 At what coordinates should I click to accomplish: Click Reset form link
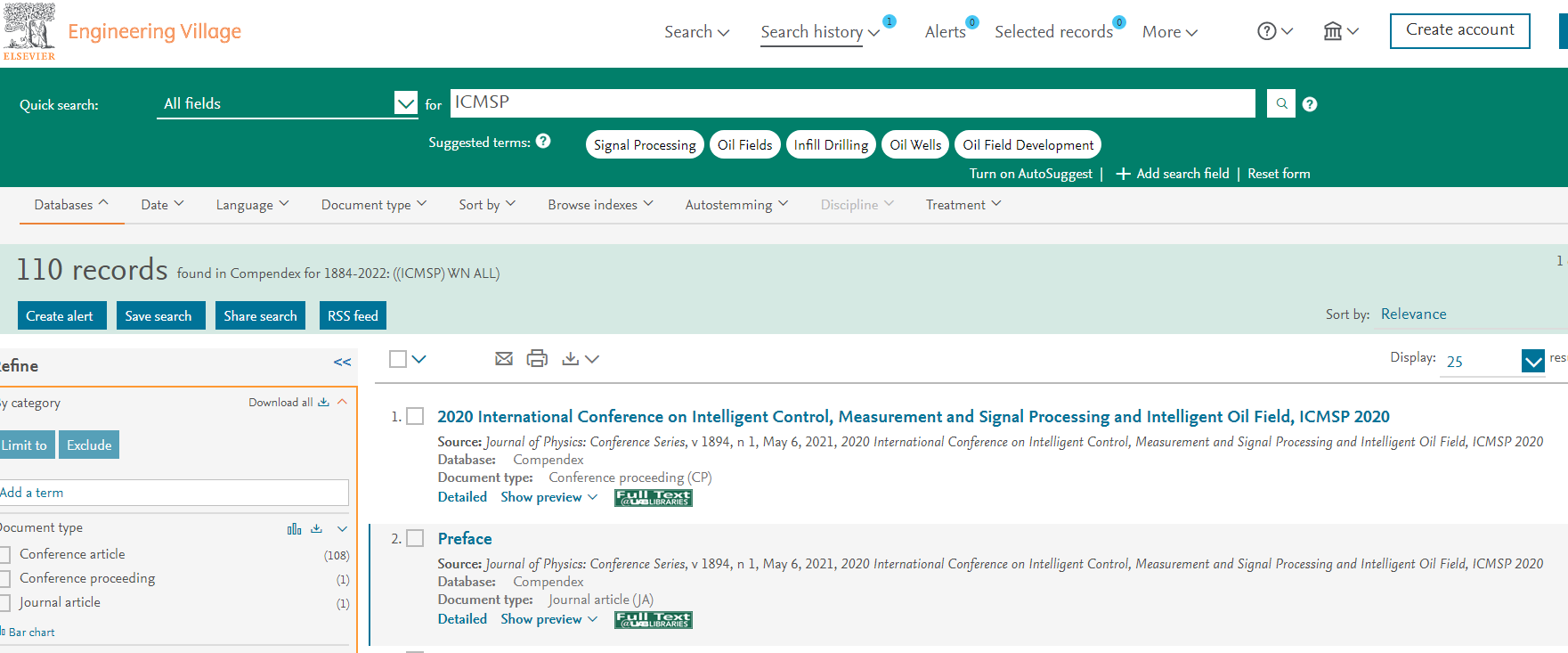[x=1279, y=174]
